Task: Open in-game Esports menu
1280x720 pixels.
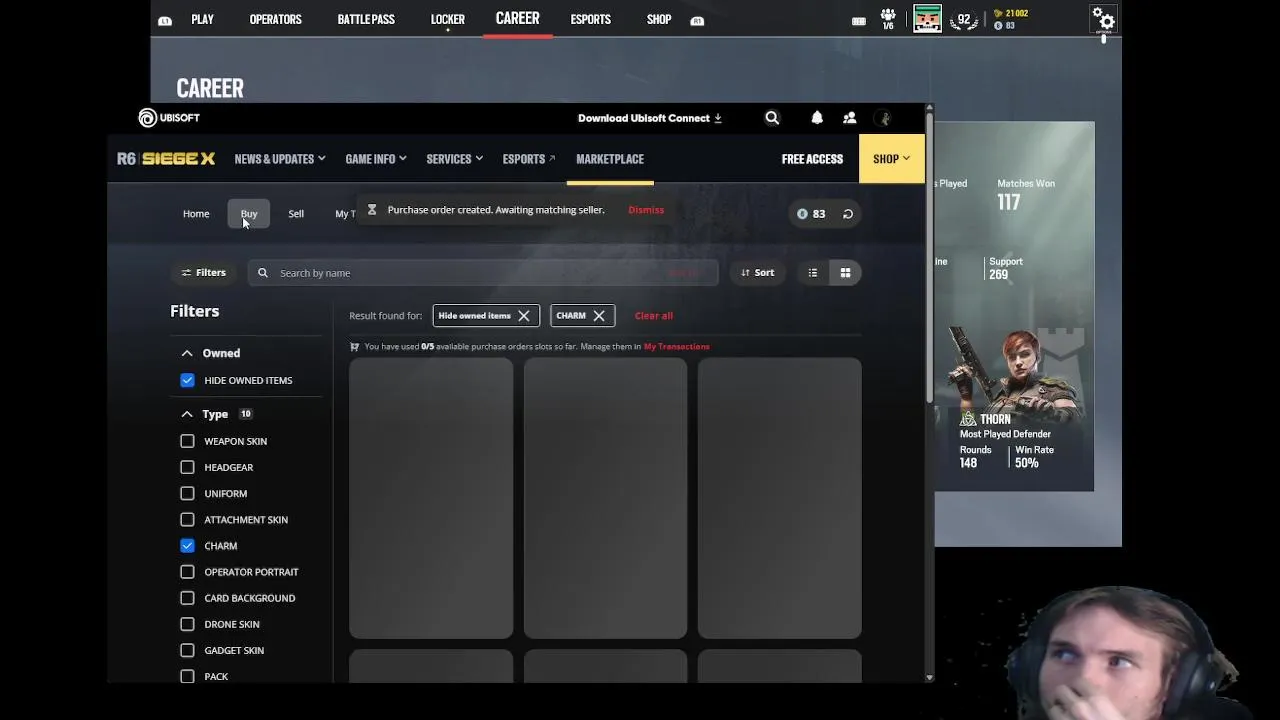Action: pyautogui.click(x=590, y=20)
